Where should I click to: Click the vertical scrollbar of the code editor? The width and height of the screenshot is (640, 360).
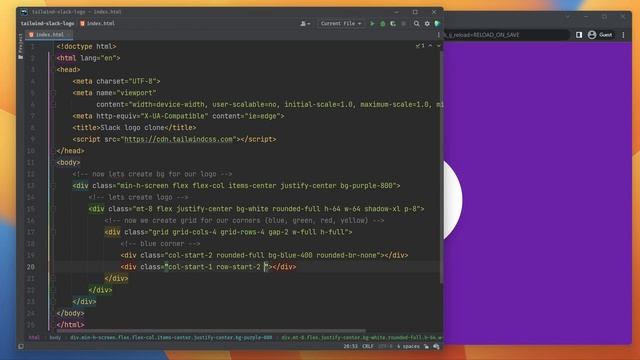441,168
